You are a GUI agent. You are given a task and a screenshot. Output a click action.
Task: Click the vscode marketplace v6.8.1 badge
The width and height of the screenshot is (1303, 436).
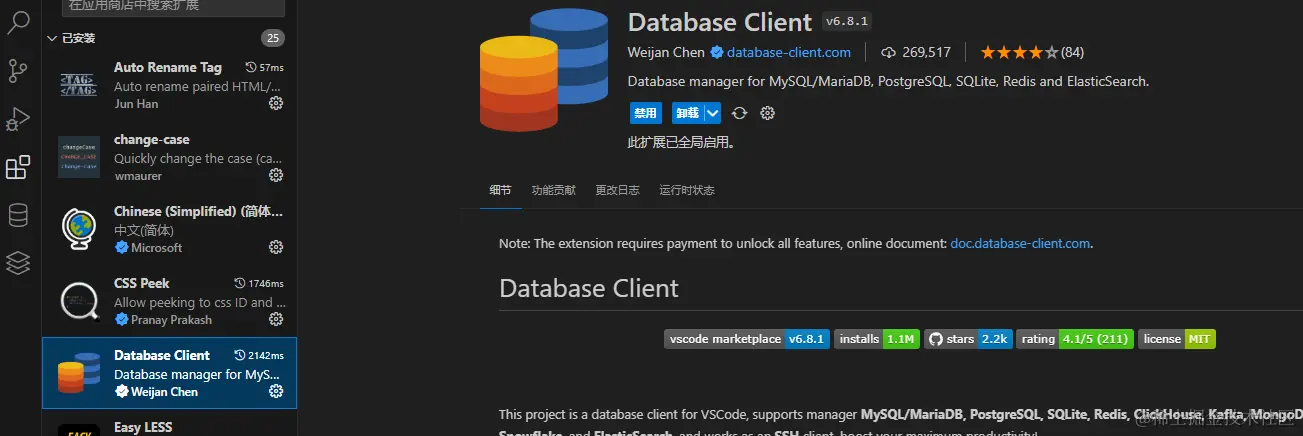point(747,339)
